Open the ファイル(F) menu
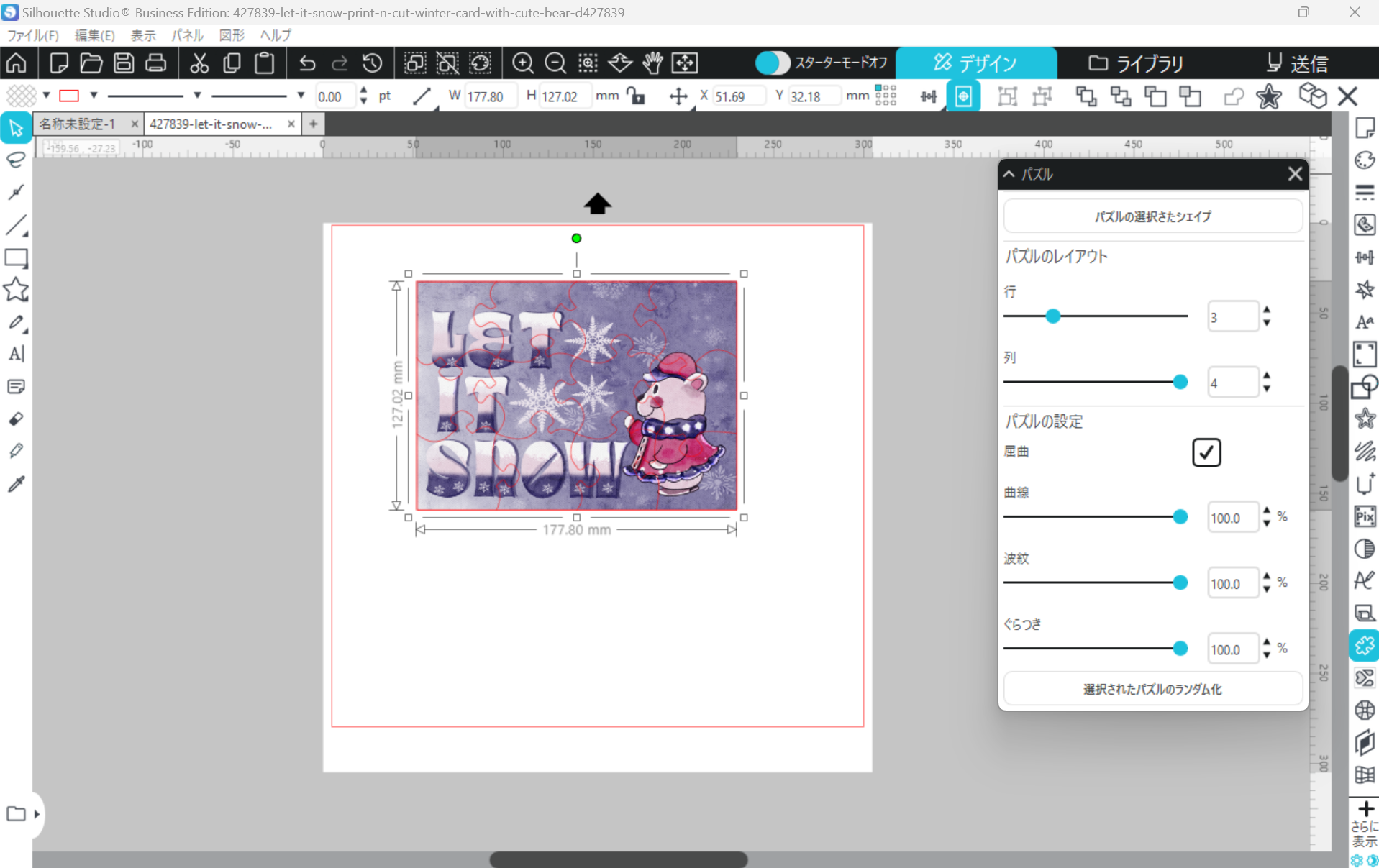Image resolution: width=1379 pixels, height=868 pixels. (x=33, y=35)
